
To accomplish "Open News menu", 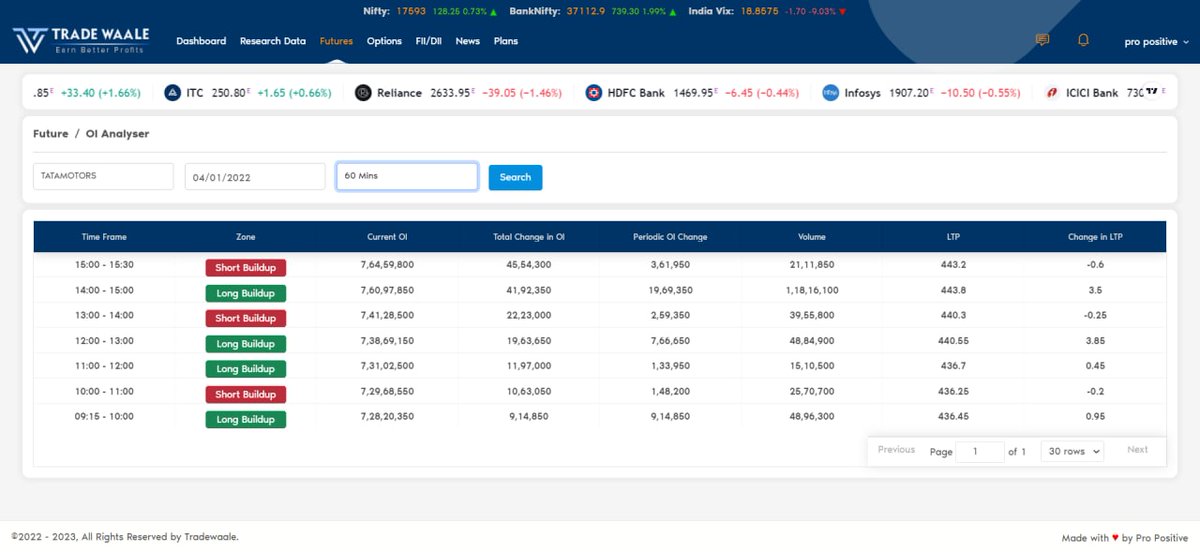I will tap(467, 41).
